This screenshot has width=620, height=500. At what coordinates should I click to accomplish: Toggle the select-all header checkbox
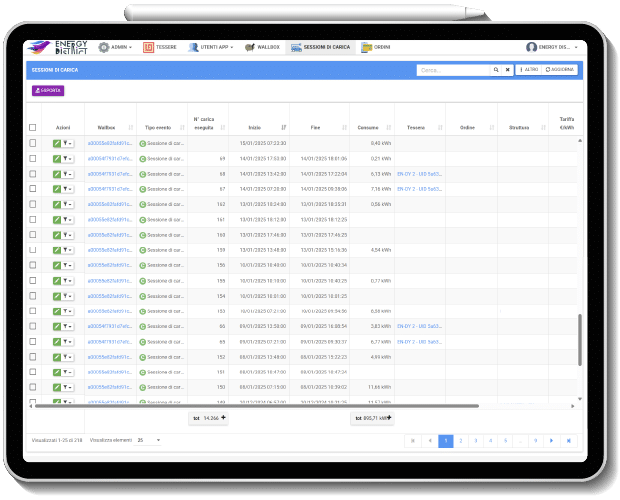coord(33,127)
